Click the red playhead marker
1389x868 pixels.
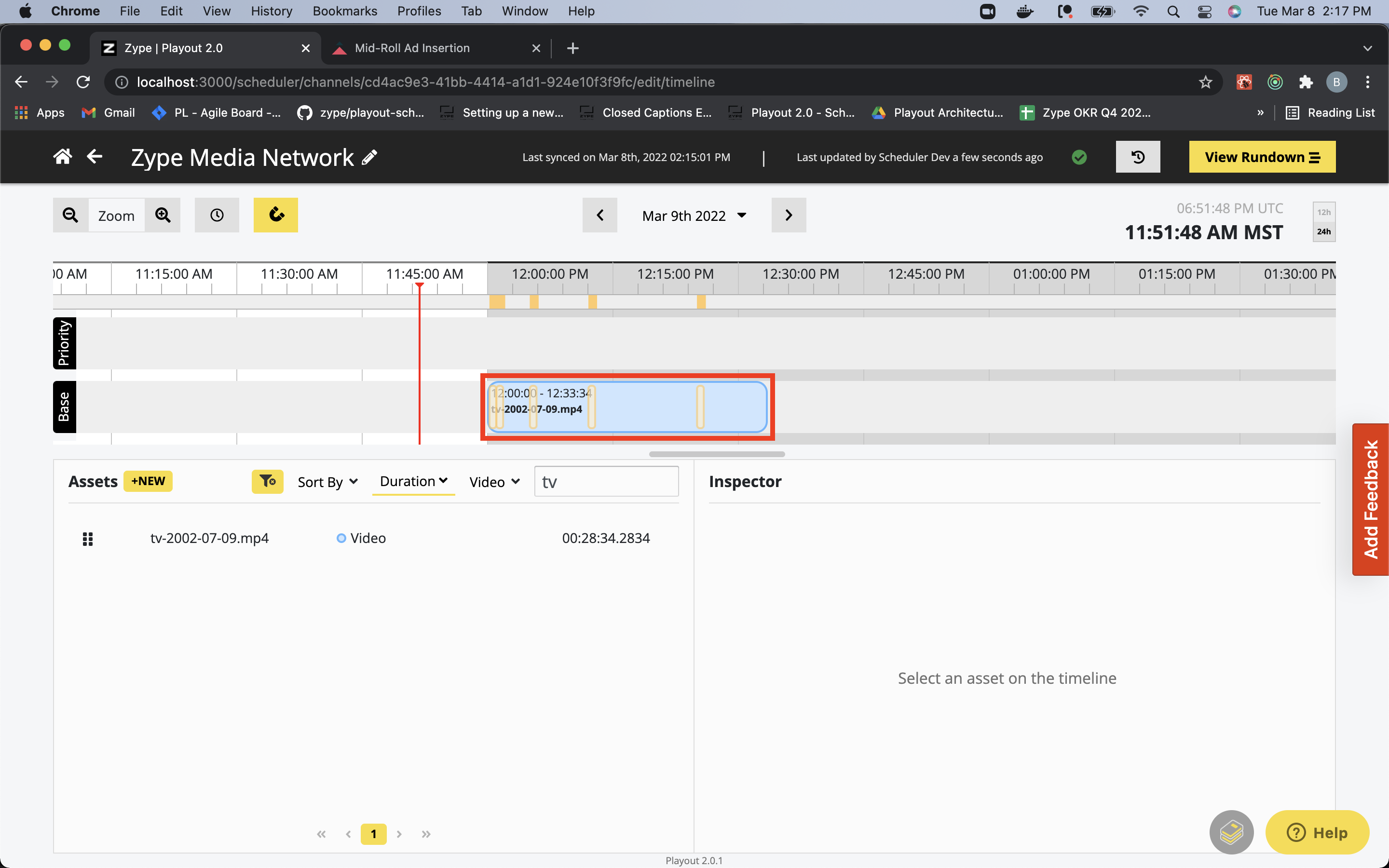420,286
